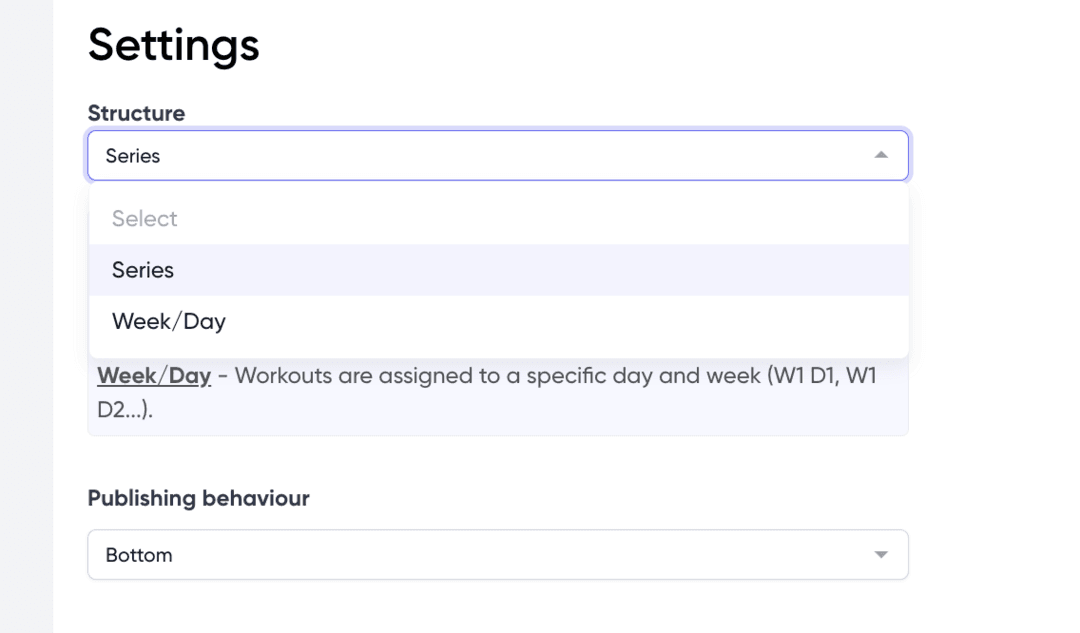
Task: Click the 'D2...).' text ending the description
Action: pyautogui.click(x=125, y=410)
